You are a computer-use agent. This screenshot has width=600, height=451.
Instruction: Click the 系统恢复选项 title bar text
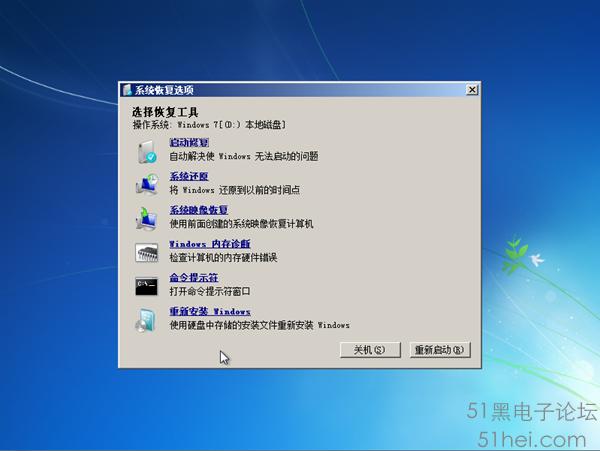[x=164, y=90]
